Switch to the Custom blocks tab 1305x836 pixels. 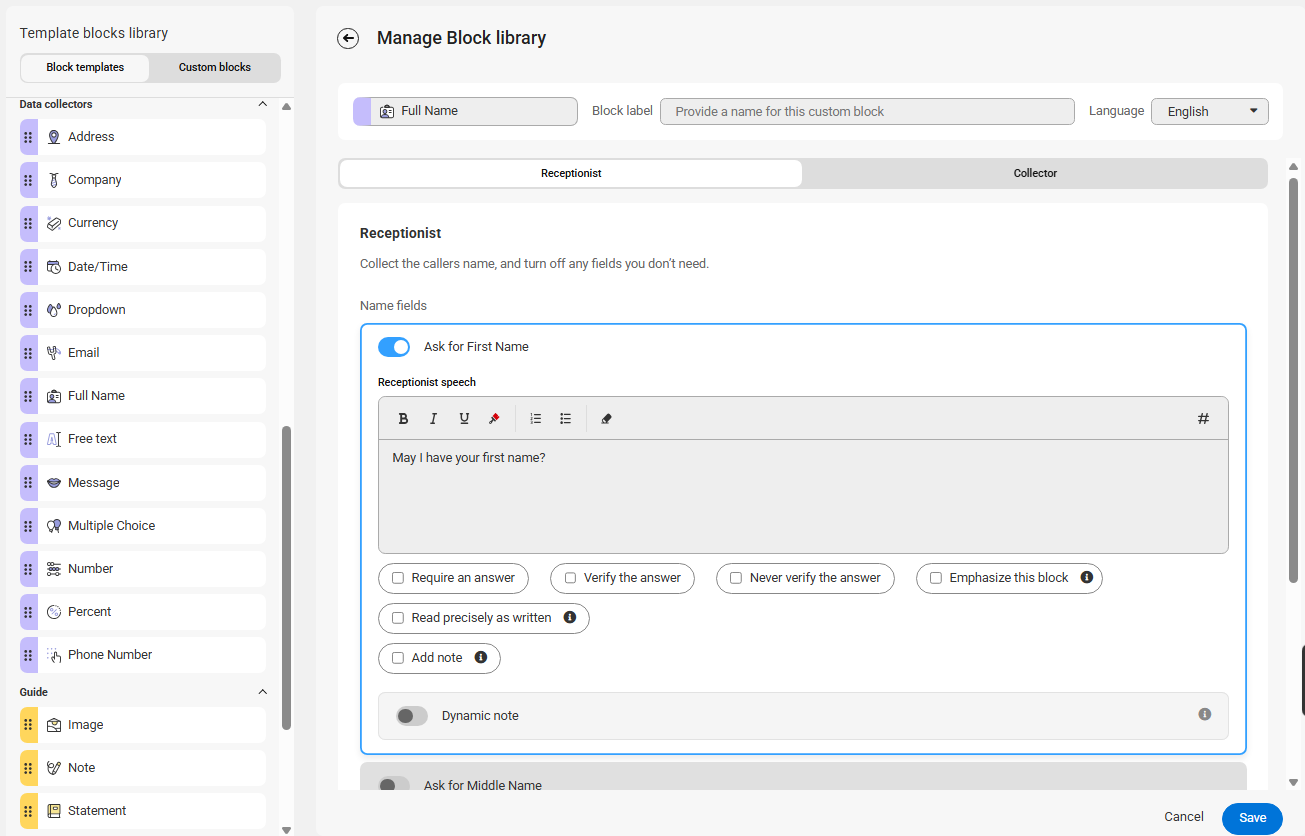215,67
